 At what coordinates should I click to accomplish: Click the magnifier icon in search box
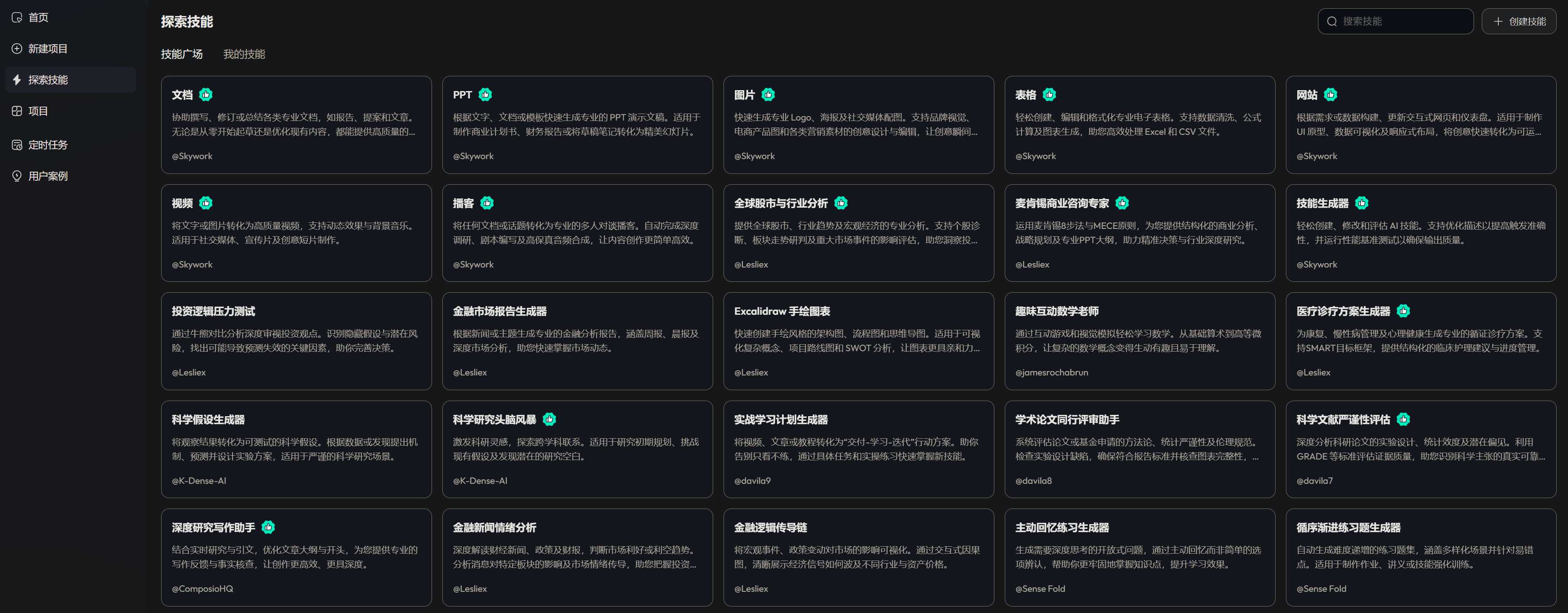[x=1332, y=21]
